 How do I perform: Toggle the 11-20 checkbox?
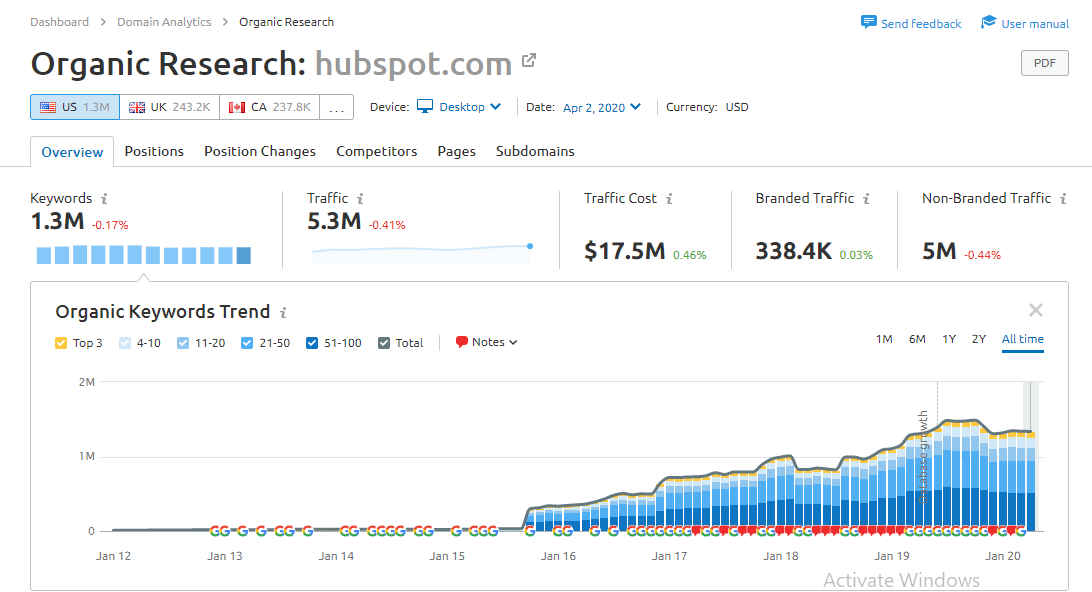click(183, 343)
